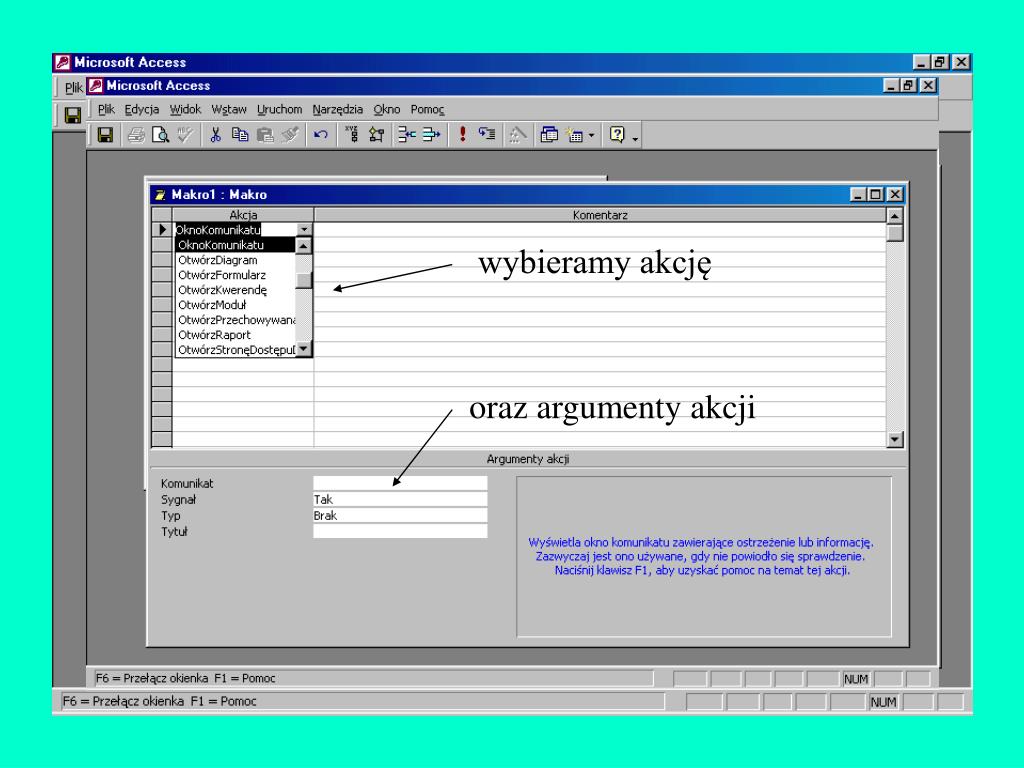Open Print Preview from the toolbar

[x=160, y=135]
